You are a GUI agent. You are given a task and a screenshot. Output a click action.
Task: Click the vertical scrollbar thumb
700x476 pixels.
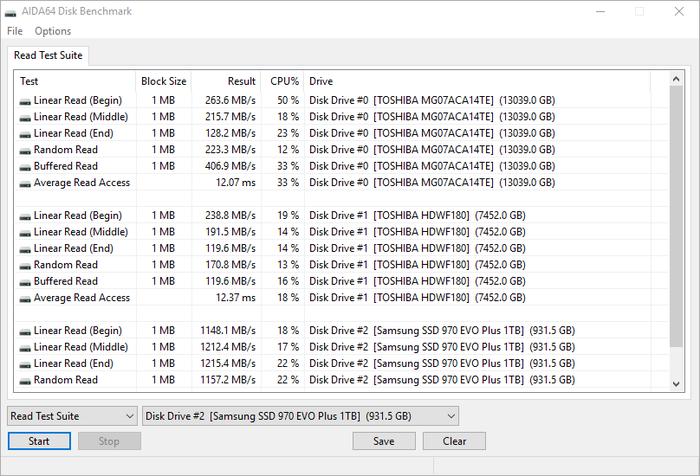(x=676, y=217)
